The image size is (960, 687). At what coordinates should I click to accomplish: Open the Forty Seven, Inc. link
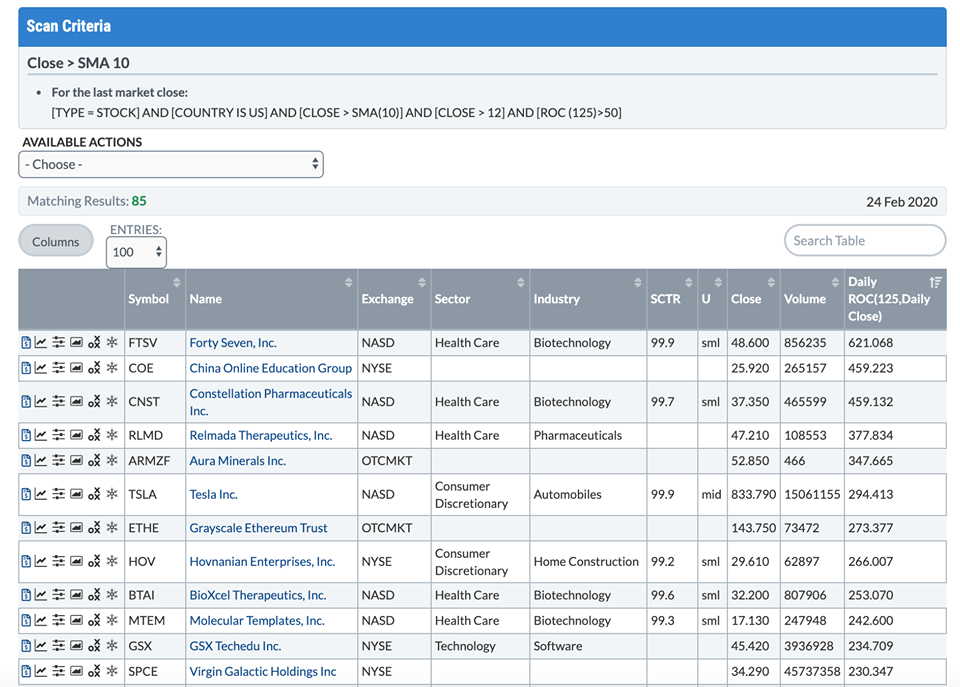pyautogui.click(x=233, y=342)
